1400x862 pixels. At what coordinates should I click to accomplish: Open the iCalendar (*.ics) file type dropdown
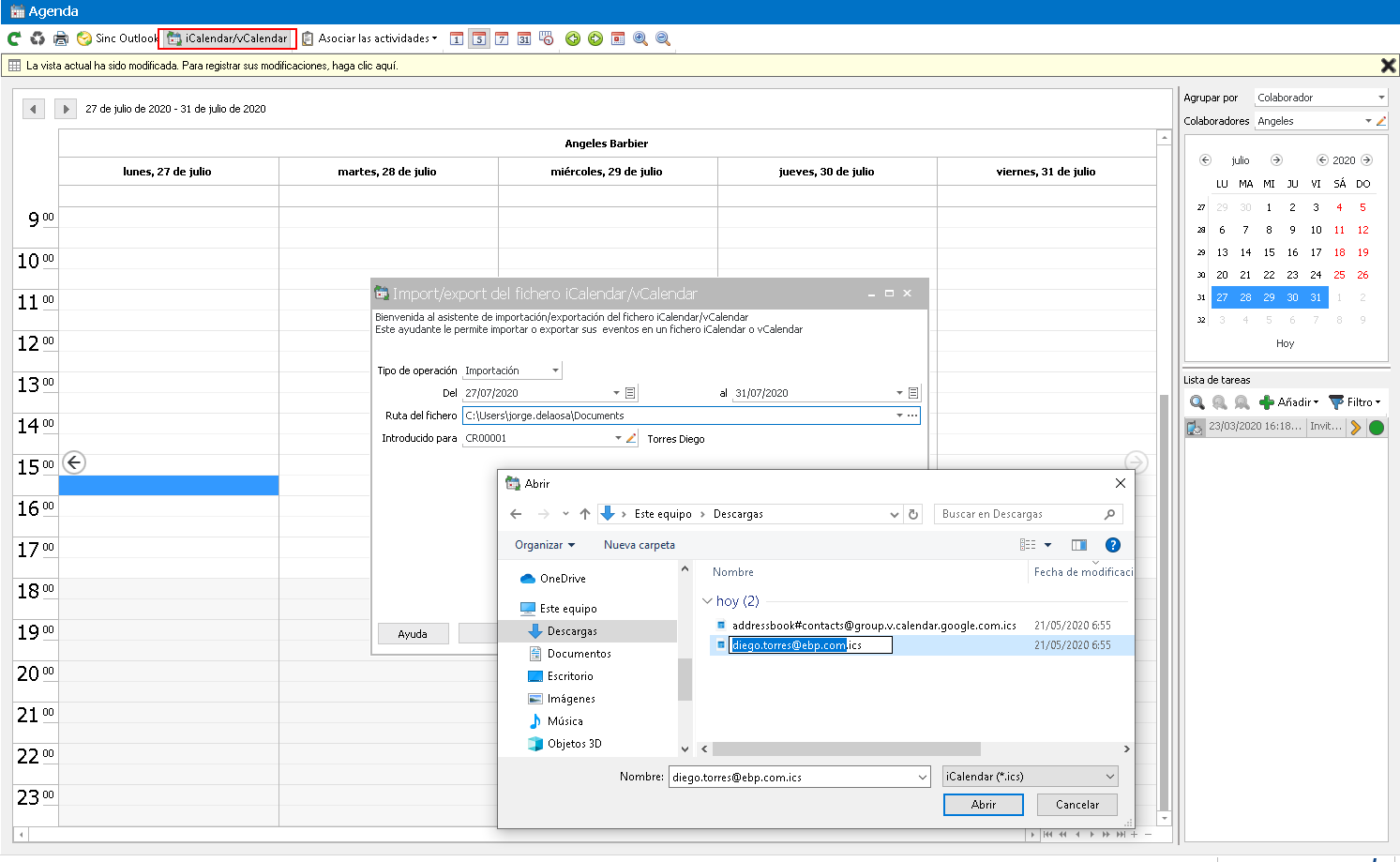(x=1030, y=777)
